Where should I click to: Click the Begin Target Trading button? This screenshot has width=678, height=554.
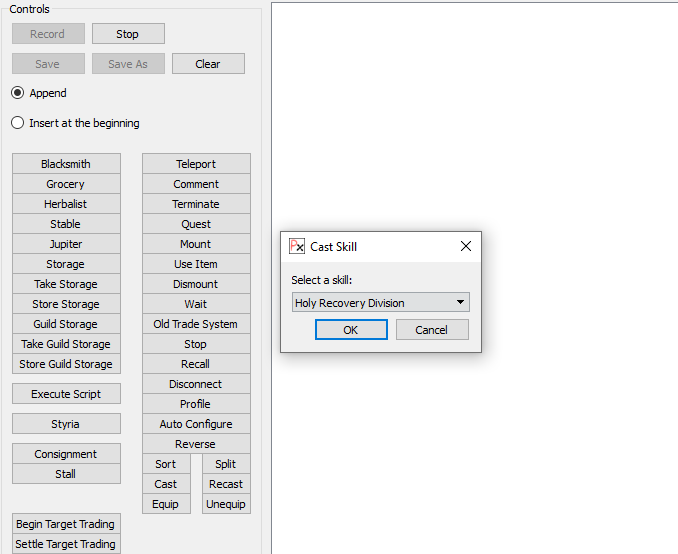click(x=66, y=524)
